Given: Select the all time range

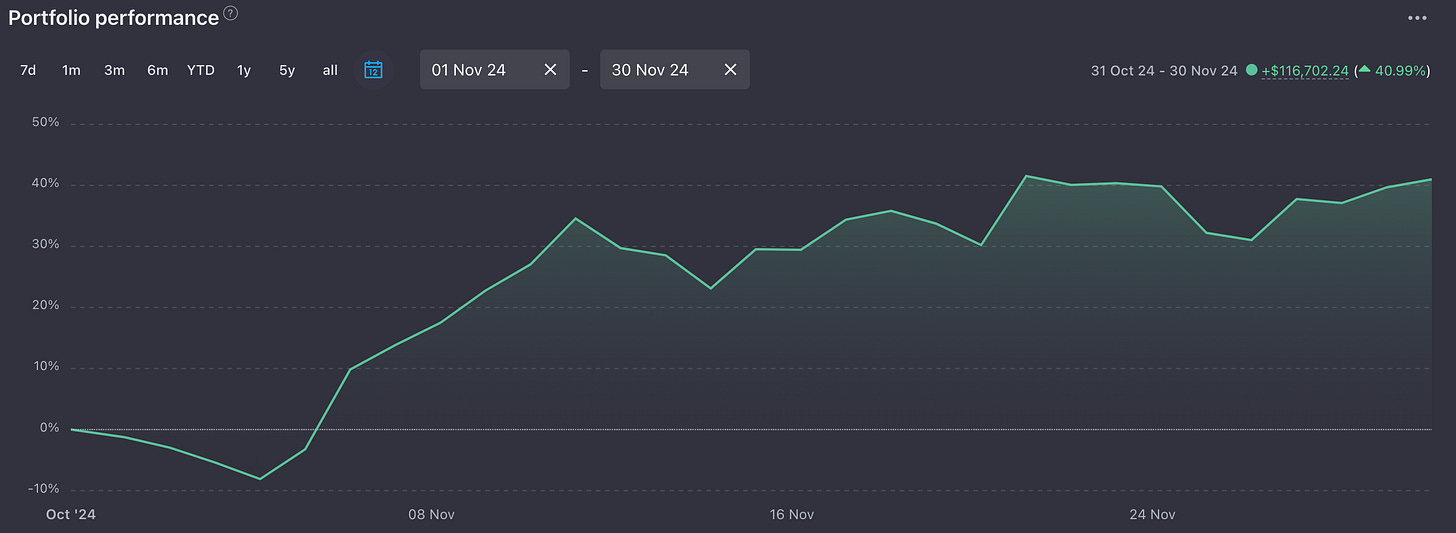Looking at the screenshot, I should (330, 70).
